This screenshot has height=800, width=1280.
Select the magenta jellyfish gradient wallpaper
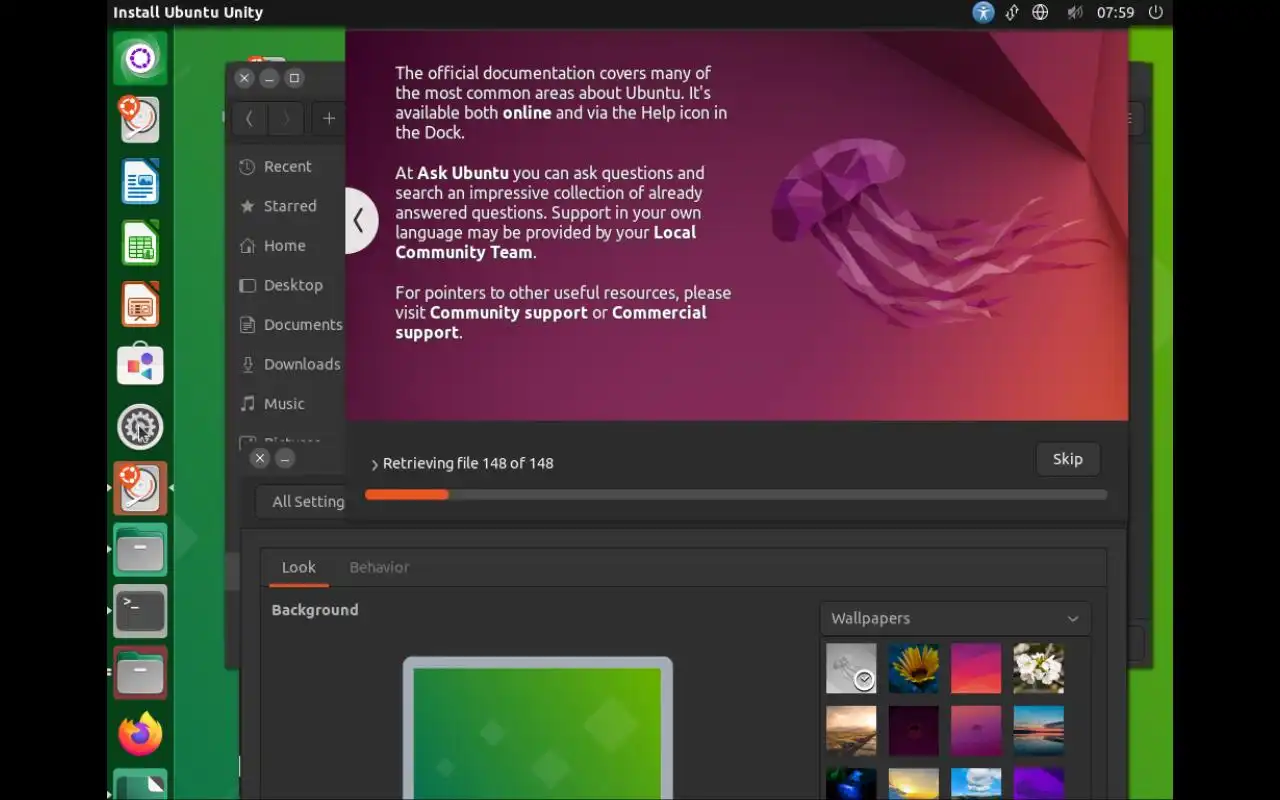tap(976, 731)
